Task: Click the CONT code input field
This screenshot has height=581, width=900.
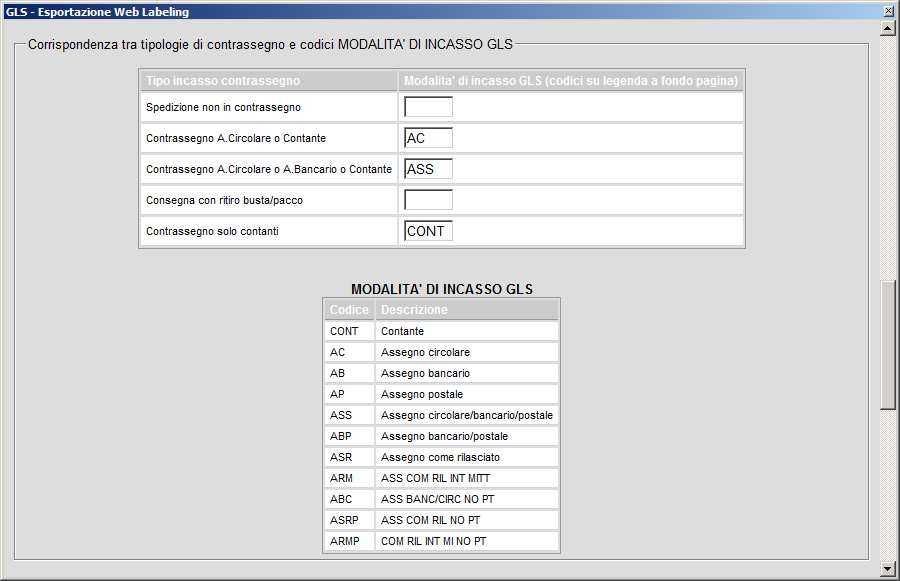Action: [428, 231]
